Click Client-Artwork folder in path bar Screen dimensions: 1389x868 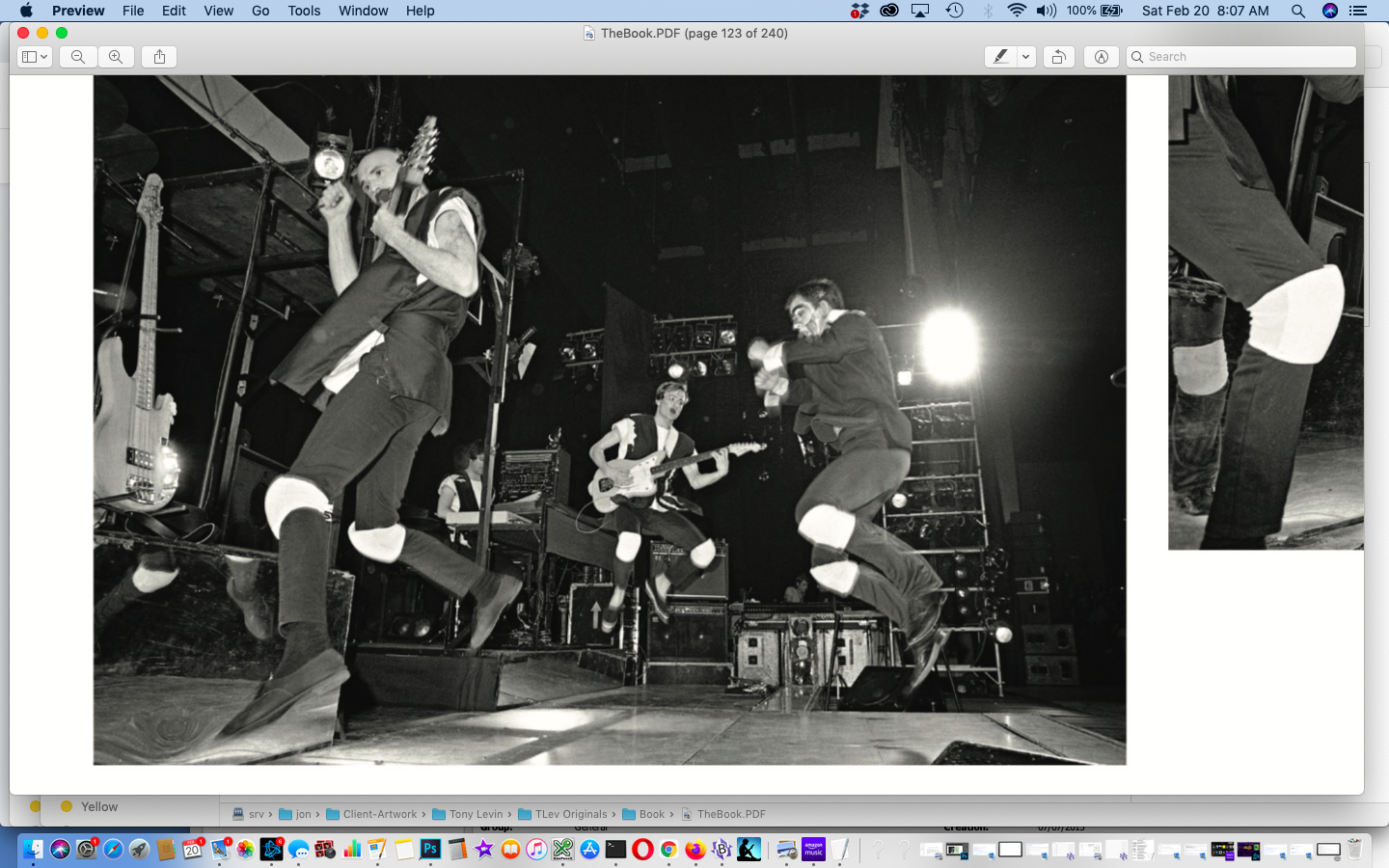tap(371, 814)
